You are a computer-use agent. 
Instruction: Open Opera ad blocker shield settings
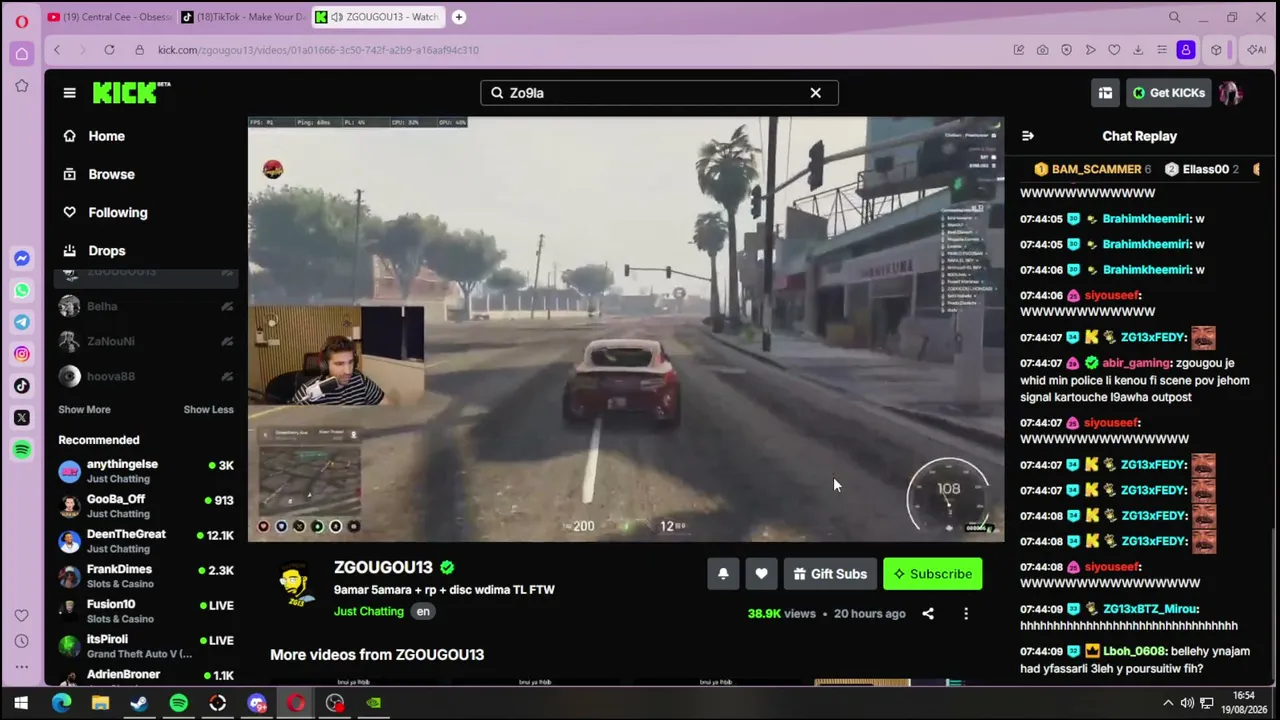point(1066,50)
